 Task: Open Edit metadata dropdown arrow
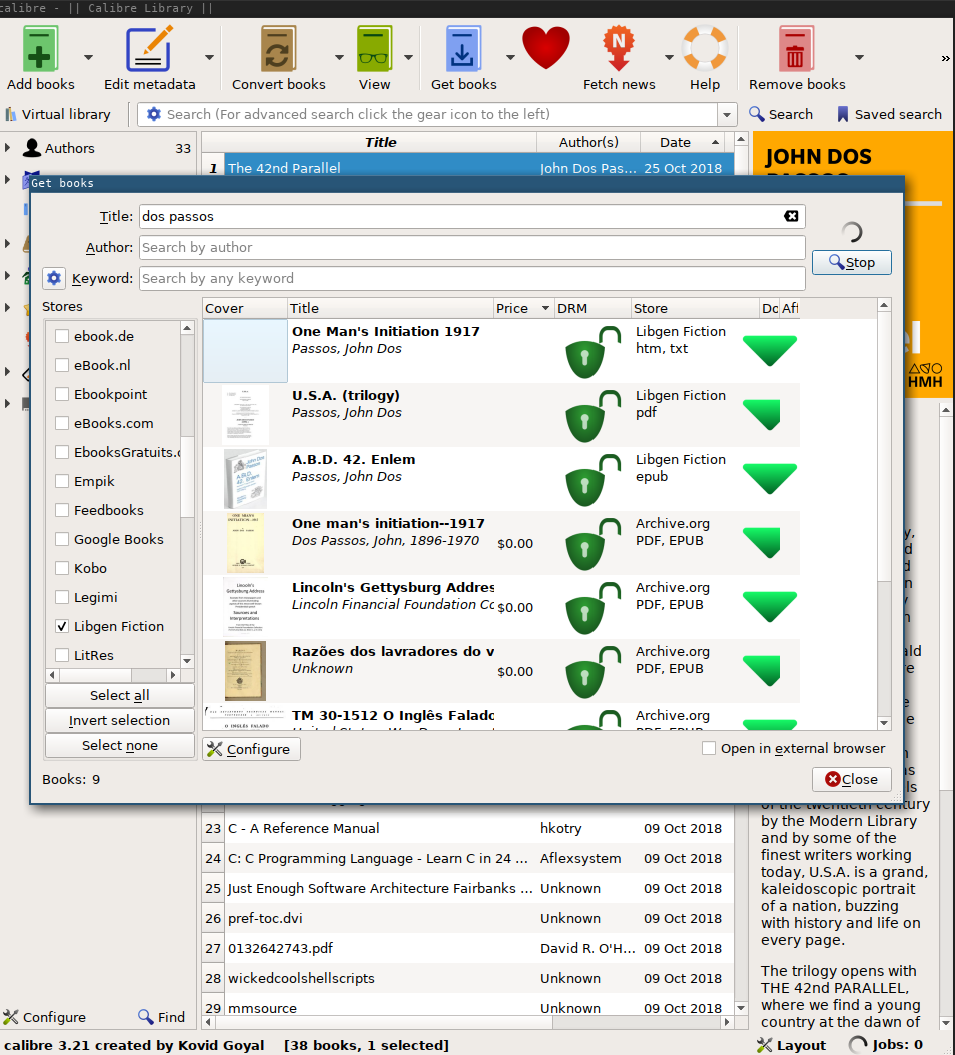click(209, 57)
